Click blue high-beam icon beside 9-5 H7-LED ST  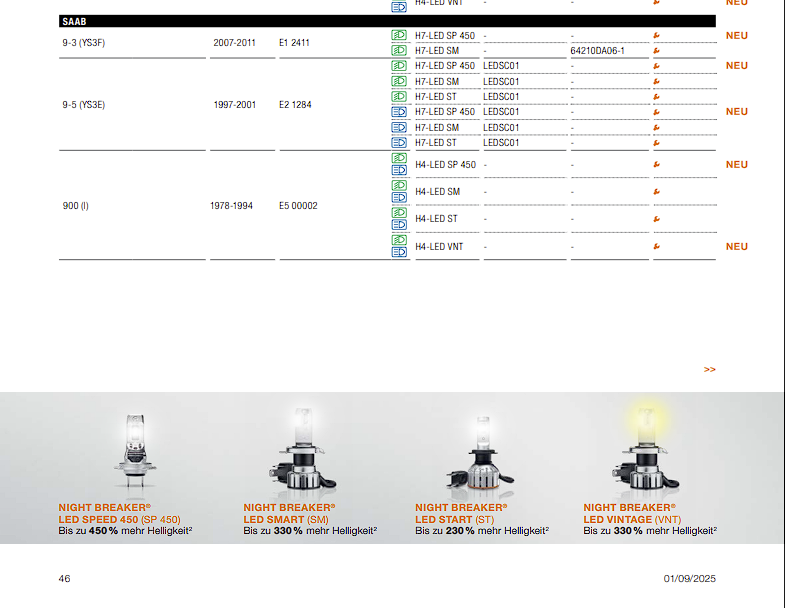(x=399, y=143)
